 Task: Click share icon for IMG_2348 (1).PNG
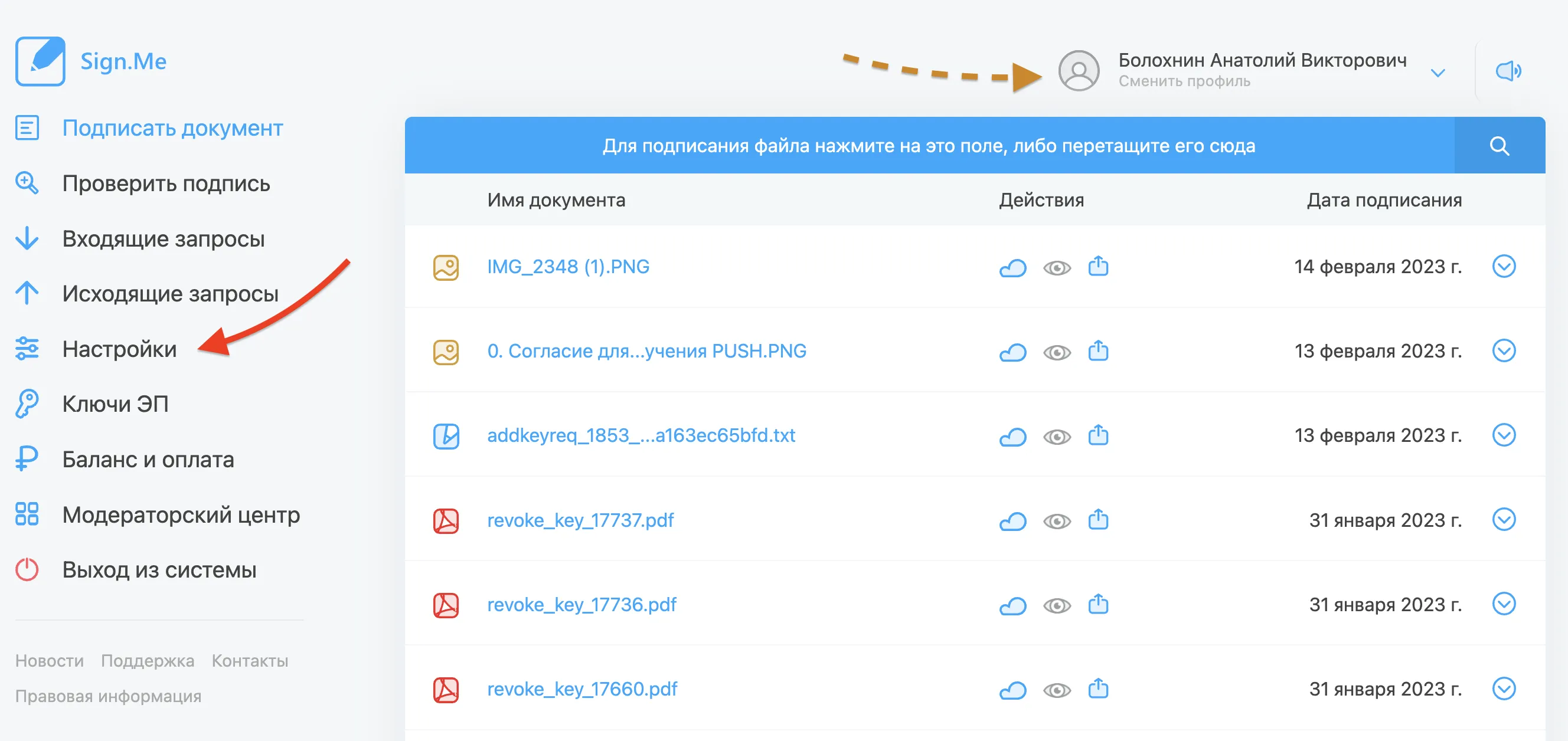(x=1098, y=266)
